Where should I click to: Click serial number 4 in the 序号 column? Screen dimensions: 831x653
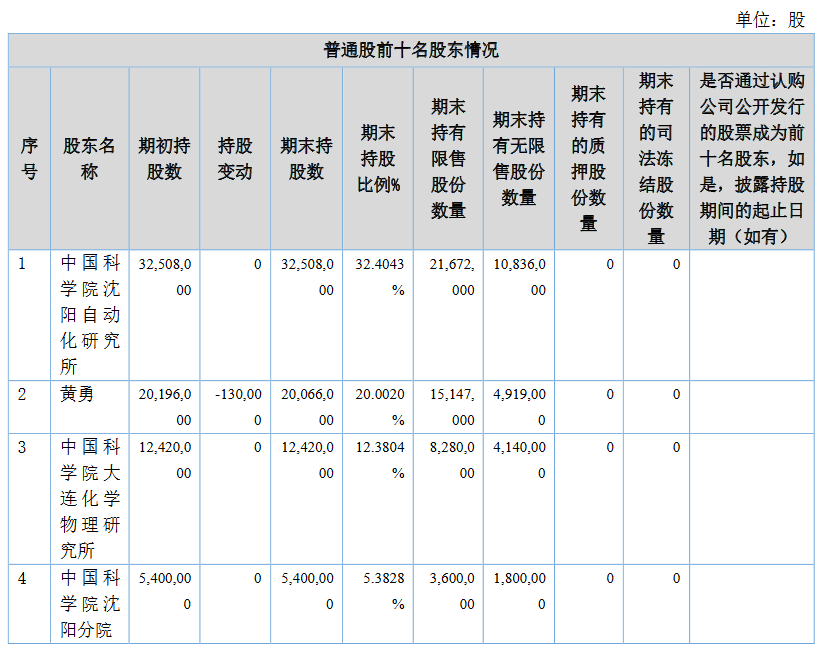[22, 578]
